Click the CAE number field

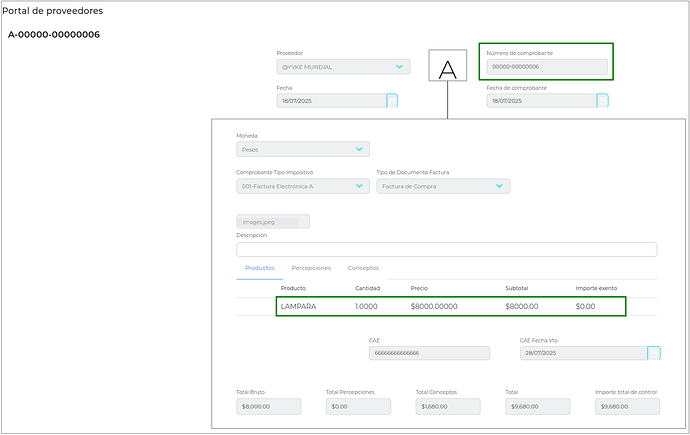[x=429, y=353]
